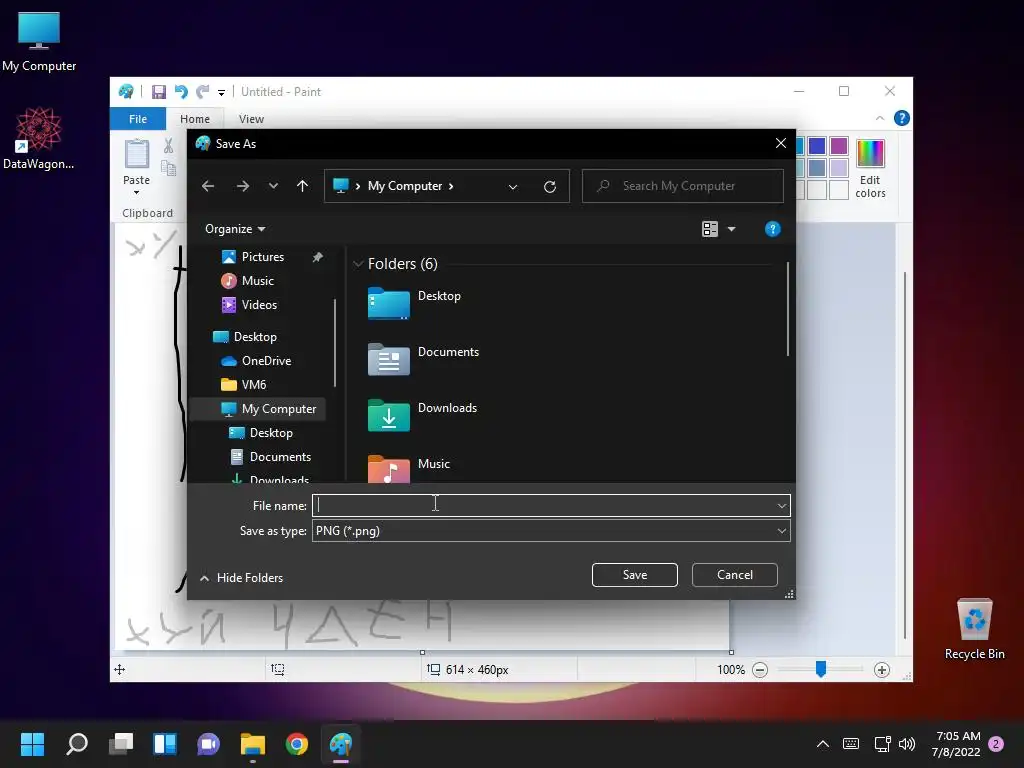Screen dimensions: 1024x768
Task: Open File Explorer from the taskbar
Action: pos(253,744)
